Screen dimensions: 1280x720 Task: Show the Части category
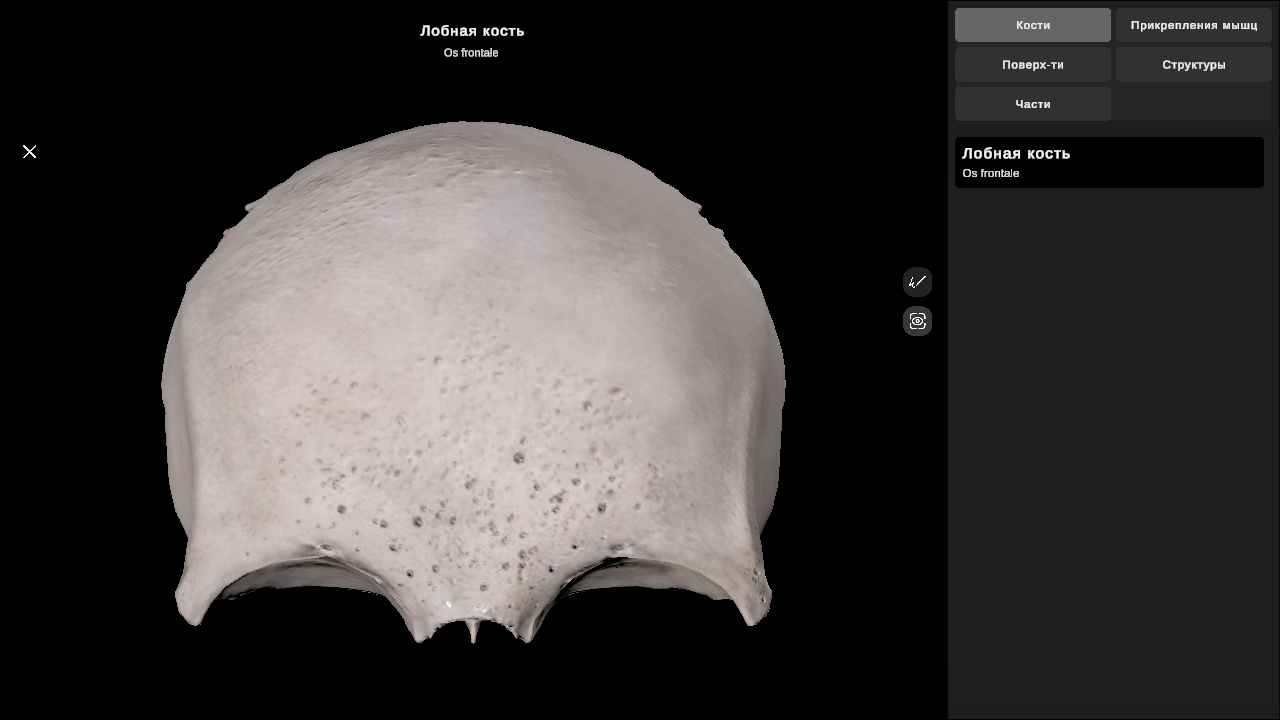(1033, 104)
